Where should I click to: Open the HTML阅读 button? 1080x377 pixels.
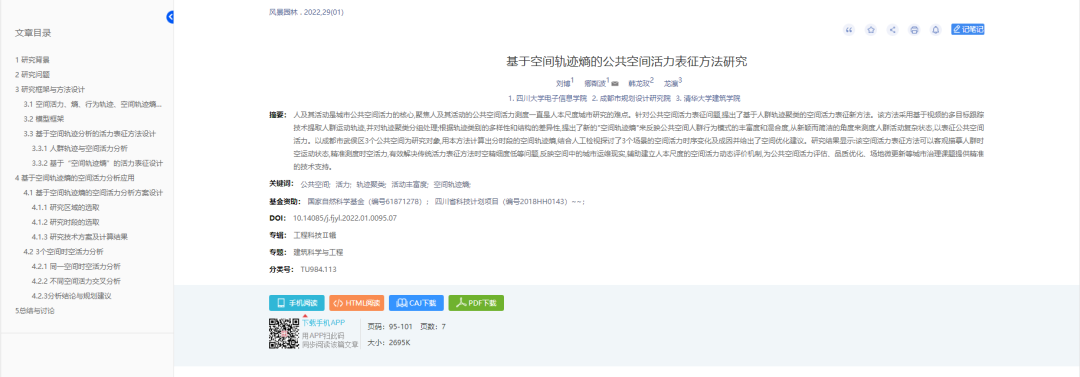356,303
